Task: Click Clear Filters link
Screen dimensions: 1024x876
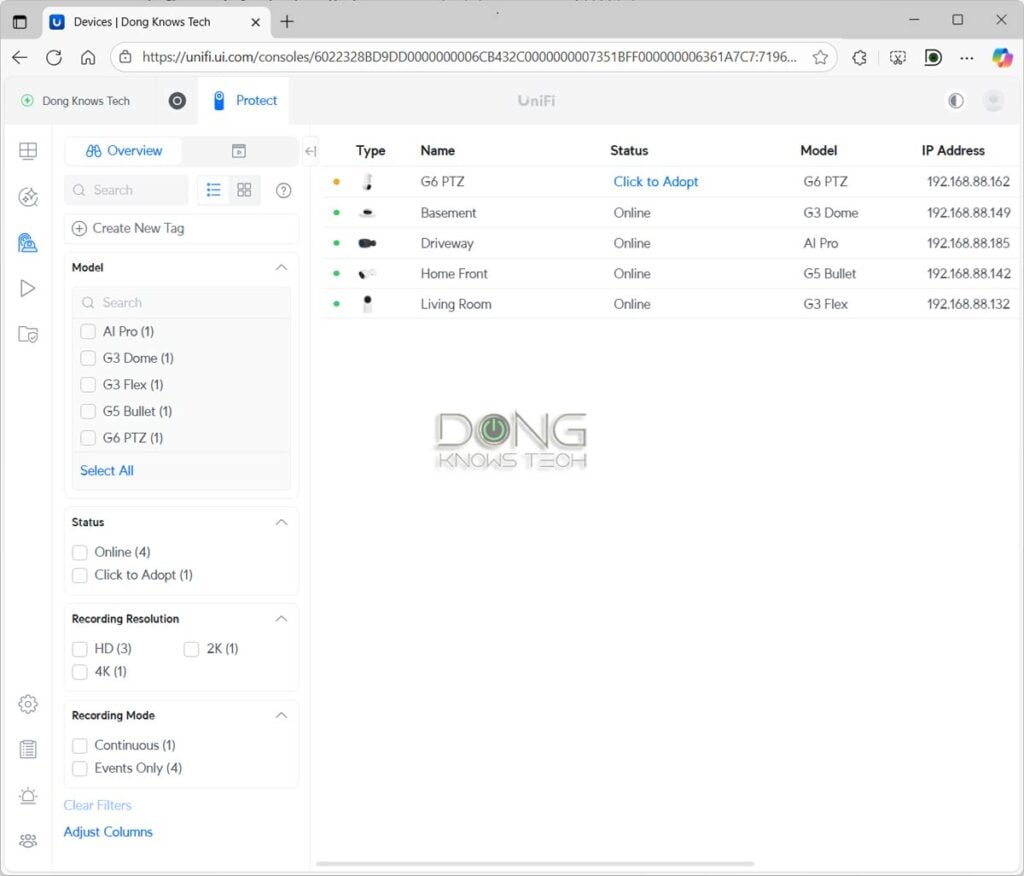Action: [x=97, y=805]
